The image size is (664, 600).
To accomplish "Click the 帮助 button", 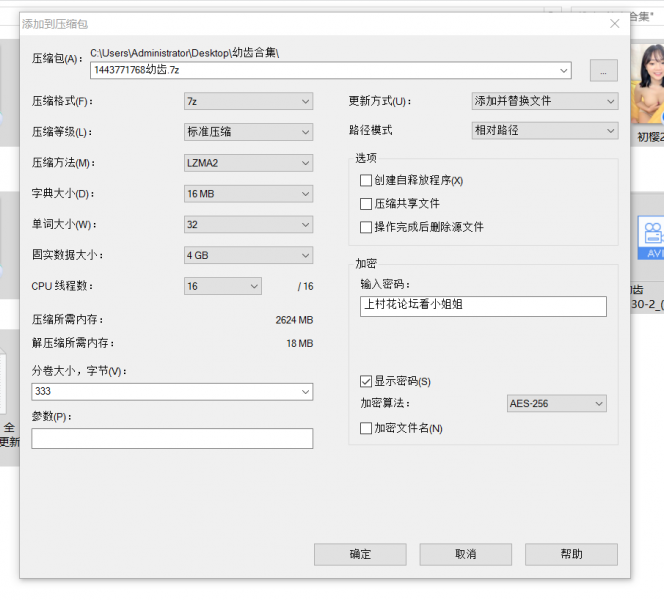I will 571,554.
